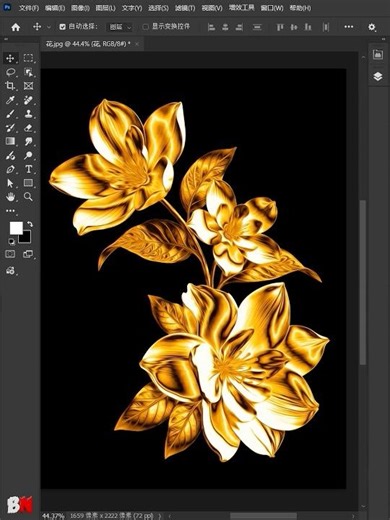Swap the foreground and background colors
The height and width of the screenshot is (520, 390).
tap(30, 224)
